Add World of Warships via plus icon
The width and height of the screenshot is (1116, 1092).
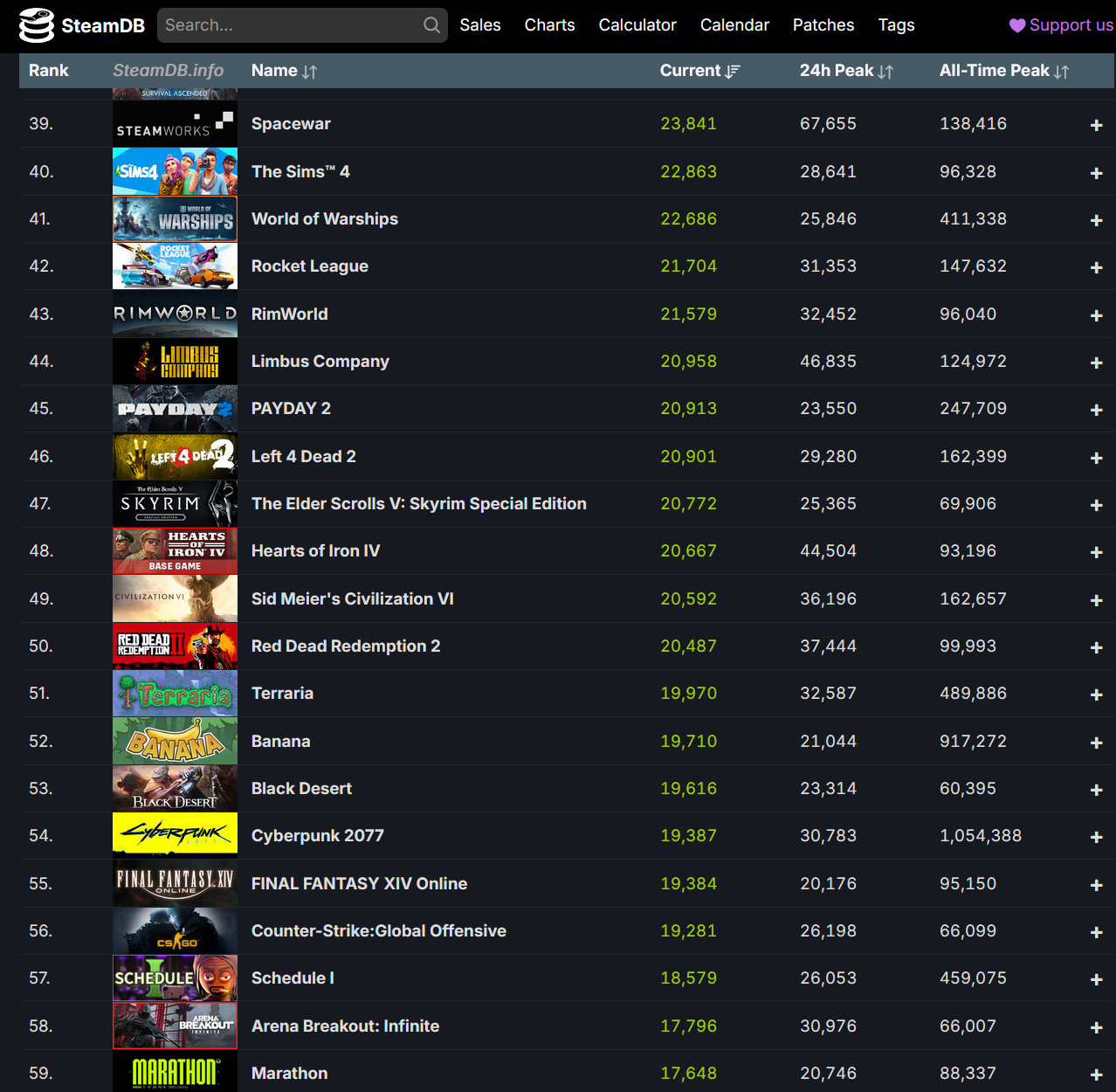tap(1097, 220)
